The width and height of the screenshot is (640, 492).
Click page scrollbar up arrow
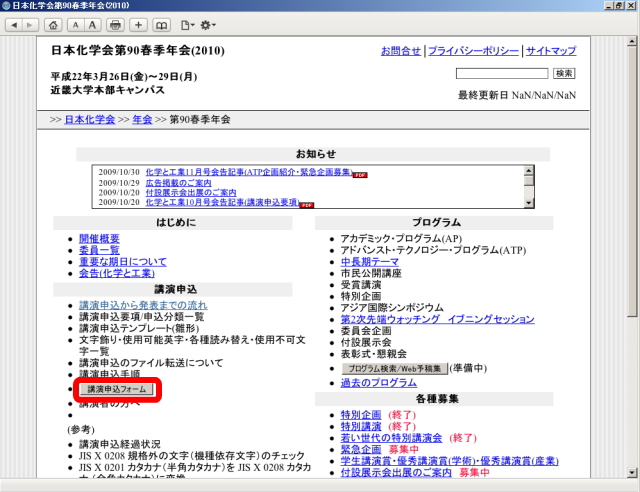(x=632, y=41)
